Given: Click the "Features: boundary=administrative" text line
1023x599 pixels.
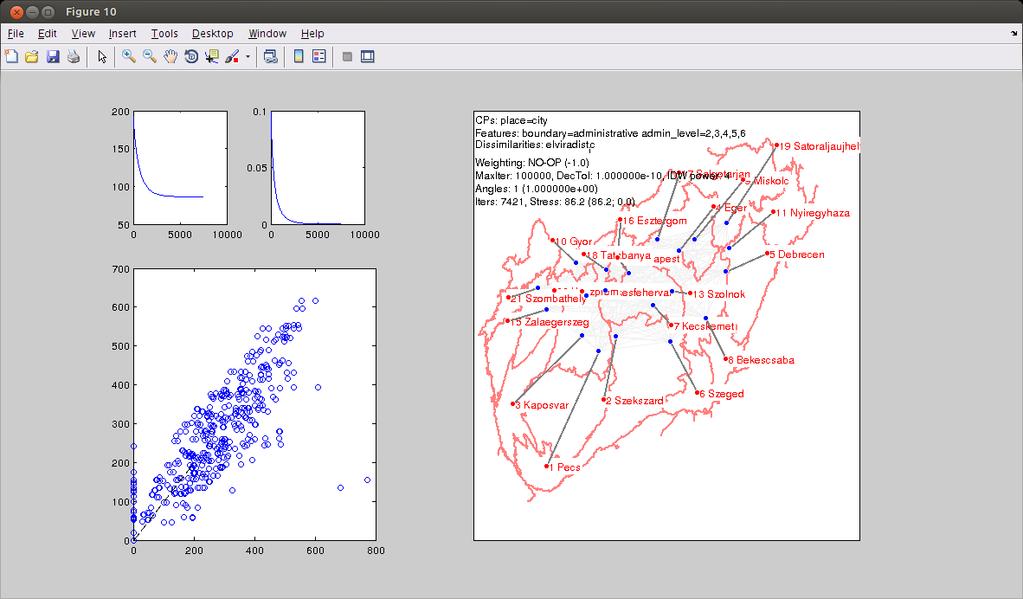Looking at the screenshot, I should pos(610,133).
